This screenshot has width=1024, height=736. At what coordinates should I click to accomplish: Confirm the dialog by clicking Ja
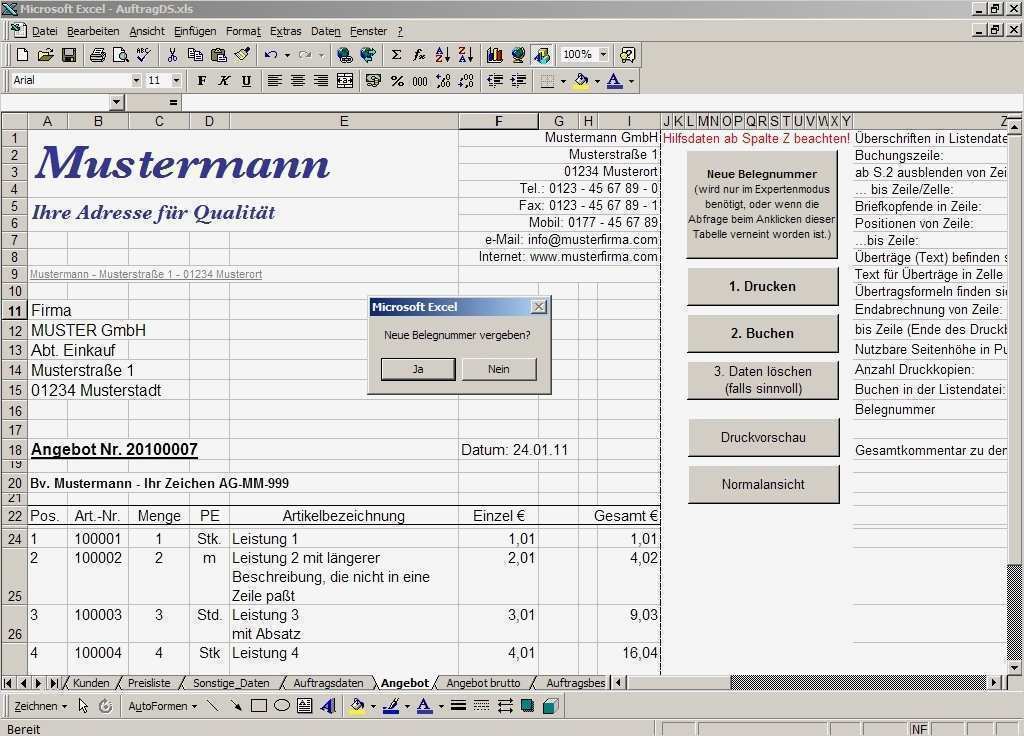417,369
